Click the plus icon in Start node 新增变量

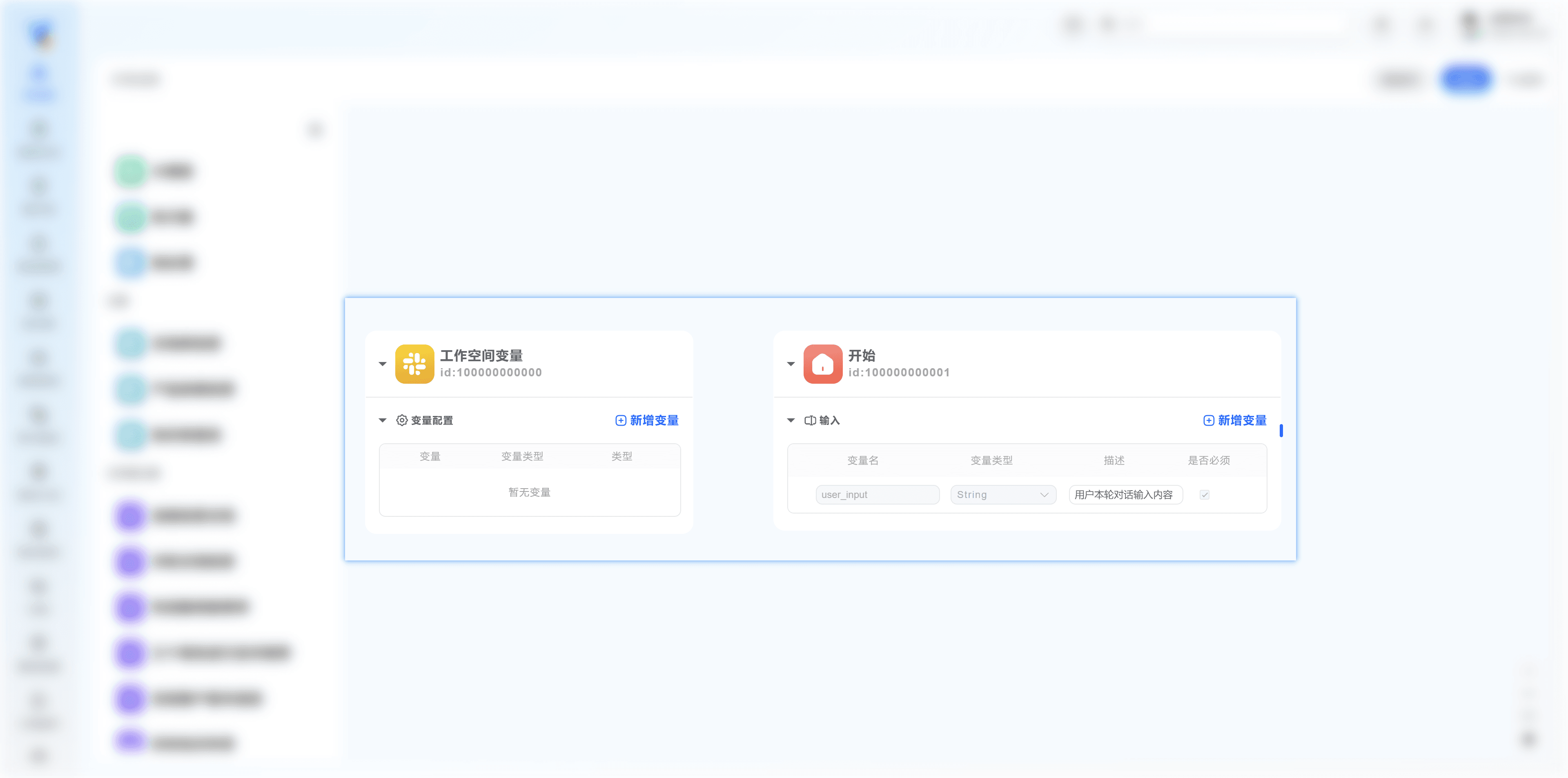1208,420
